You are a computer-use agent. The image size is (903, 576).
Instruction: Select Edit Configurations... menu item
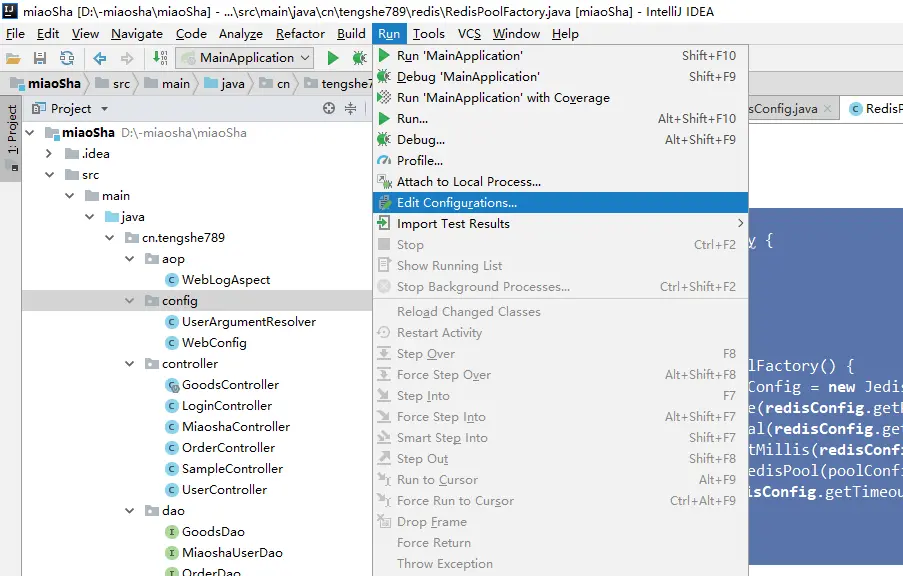(x=560, y=203)
